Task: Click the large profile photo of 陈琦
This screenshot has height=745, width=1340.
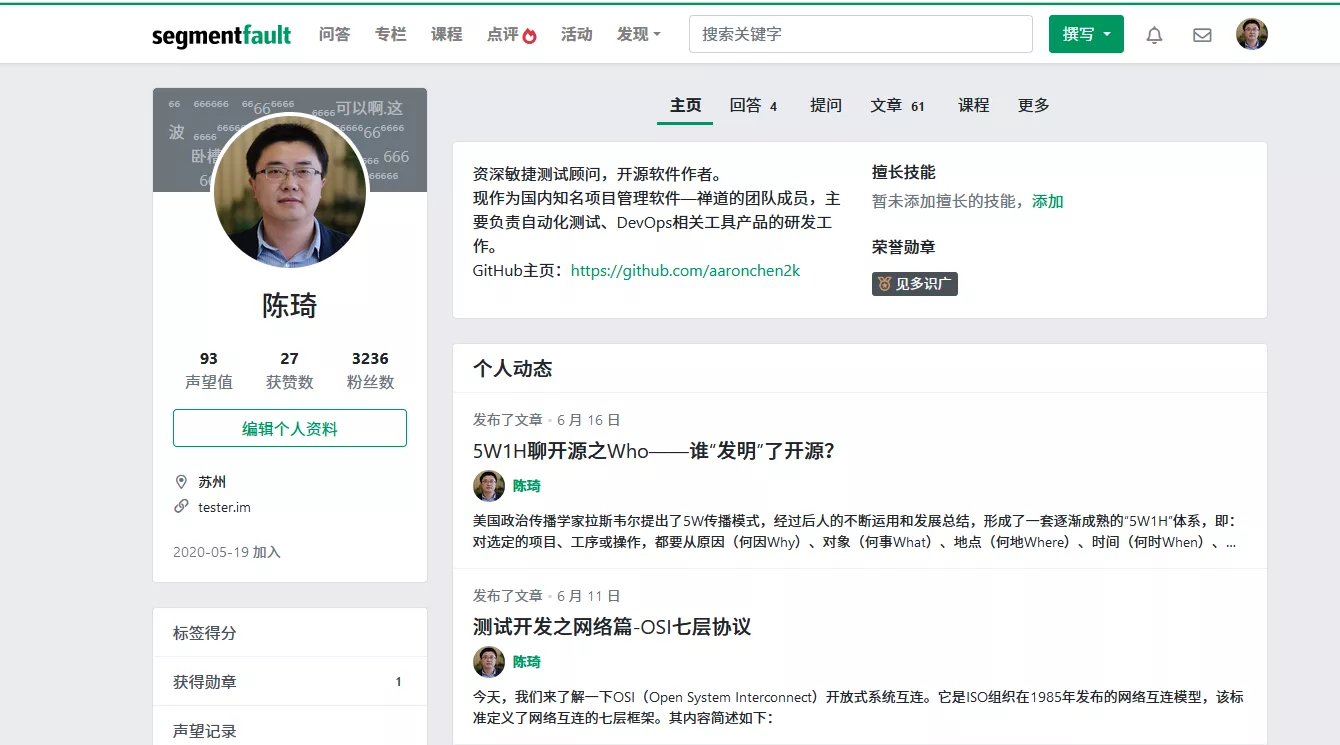Action: pyautogui.click(x=290, y=191)
